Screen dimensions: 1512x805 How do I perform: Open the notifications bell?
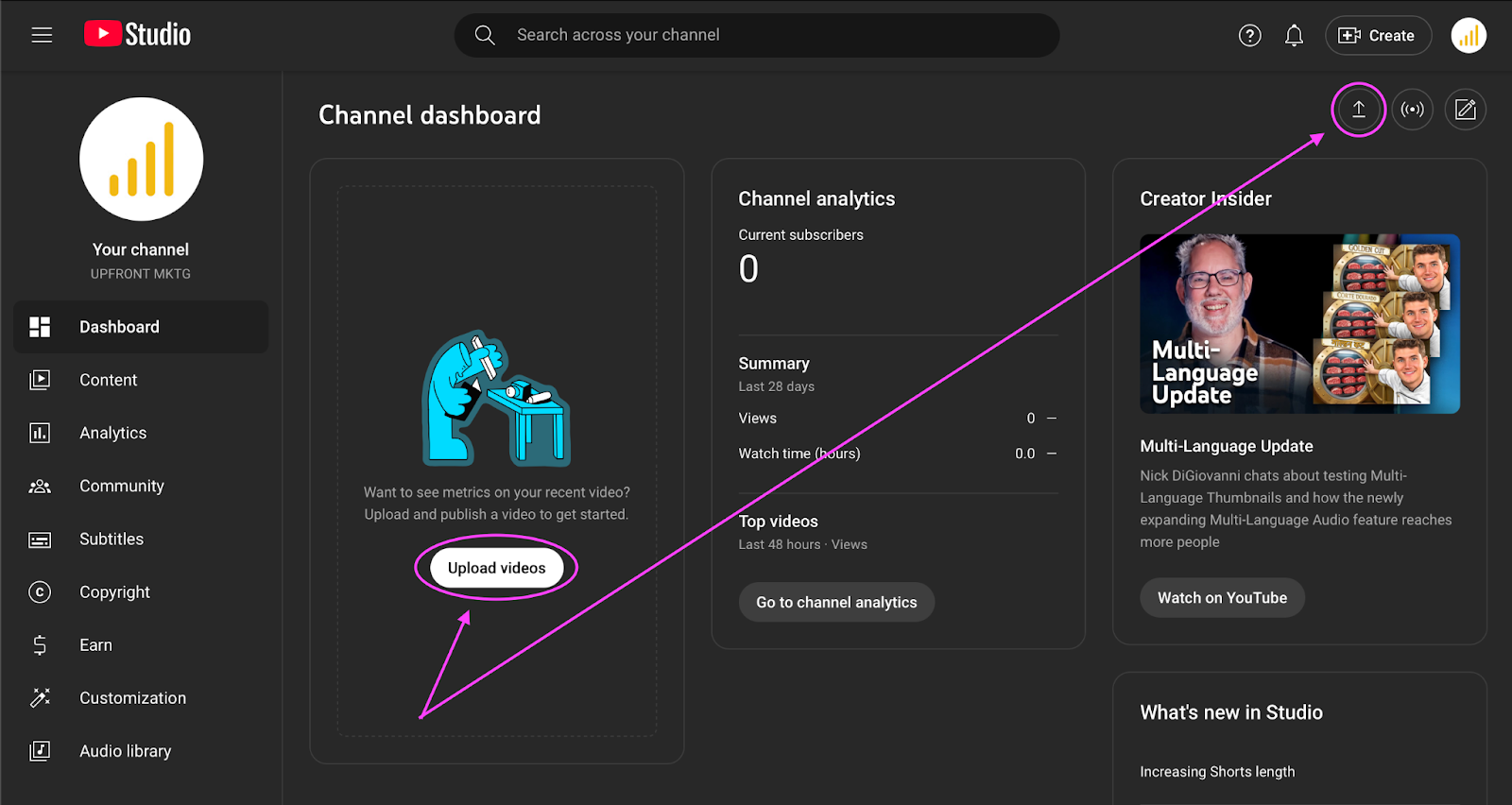[x=1294, y=36]
